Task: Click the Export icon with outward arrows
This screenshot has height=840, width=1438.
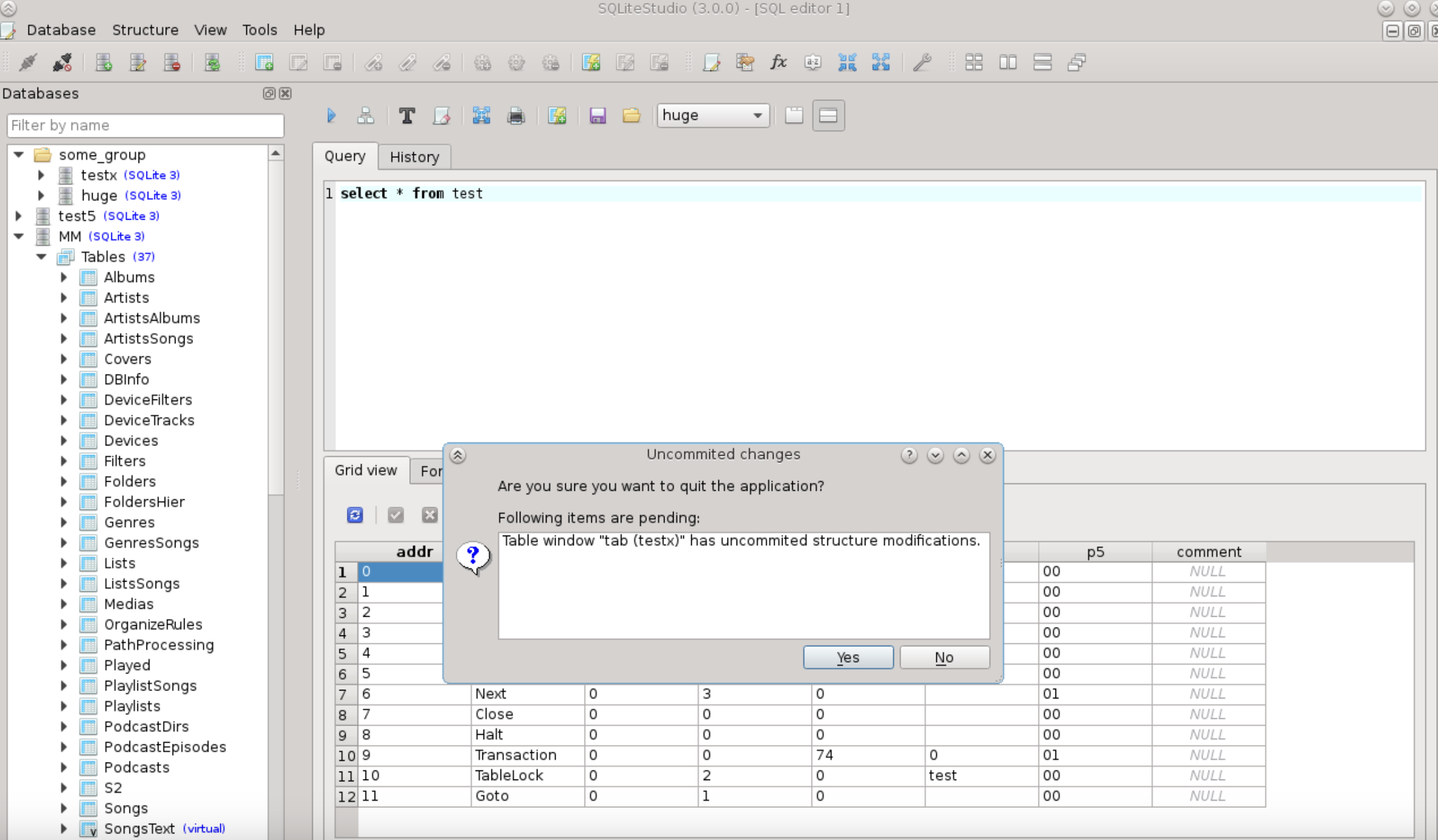Action: tap(881, 62)
